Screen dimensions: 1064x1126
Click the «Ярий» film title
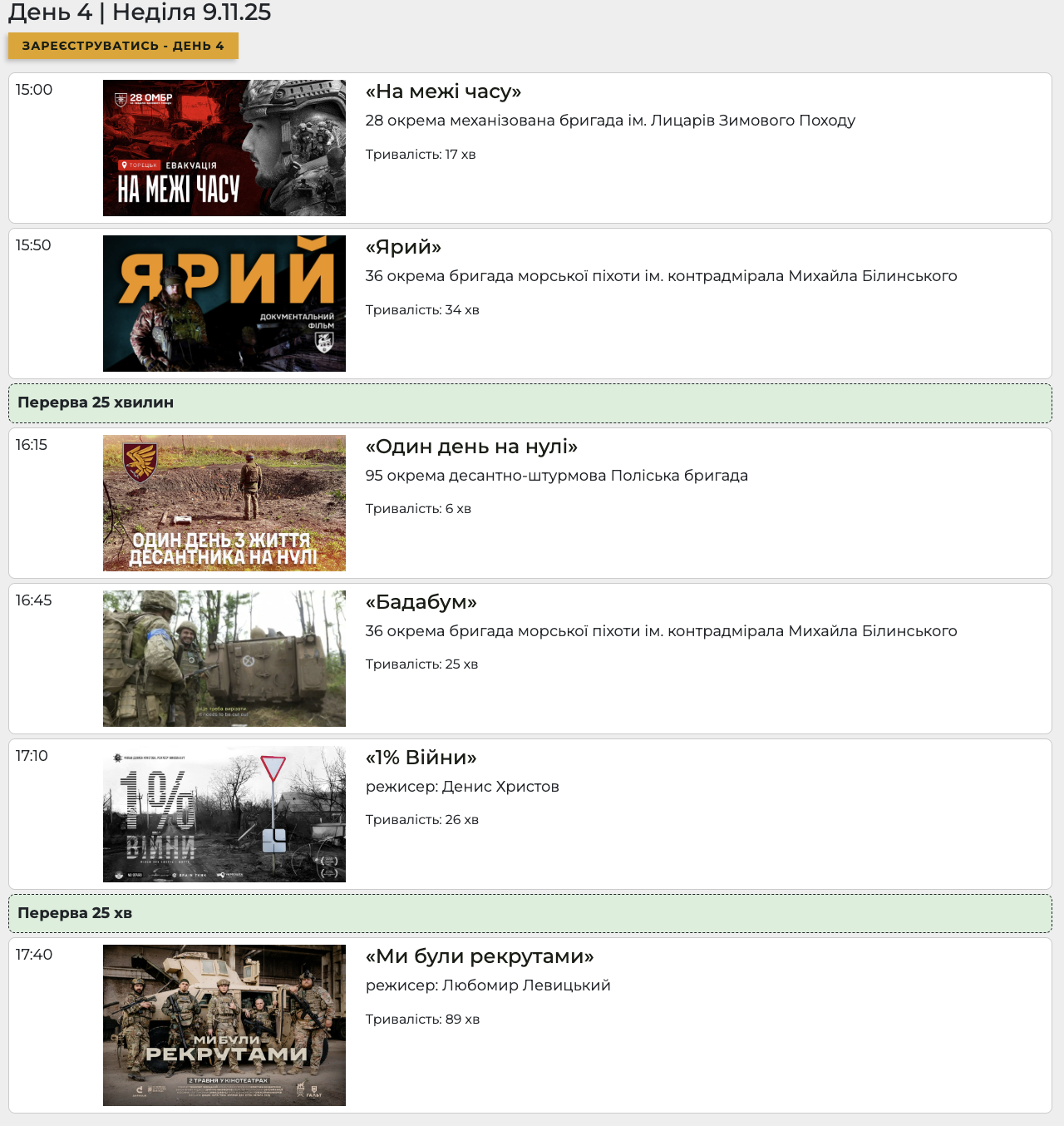pos(403,247)
